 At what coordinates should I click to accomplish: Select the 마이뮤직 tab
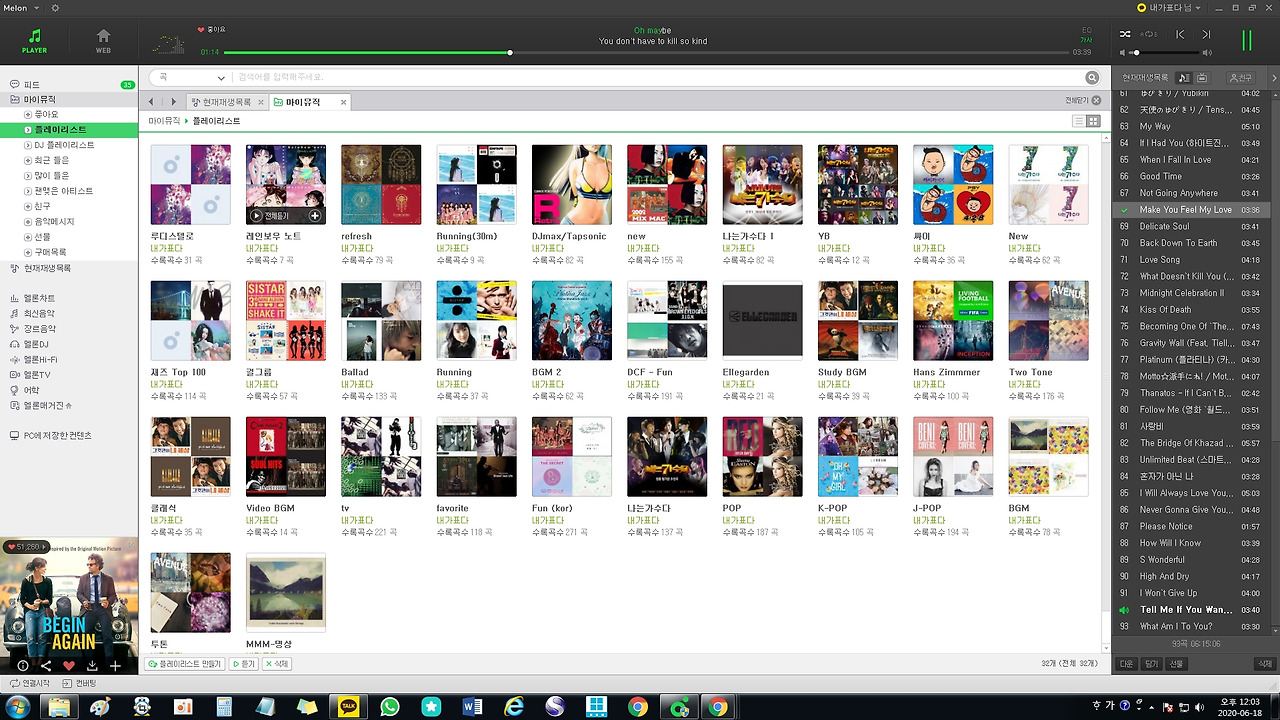tap(309, 102)
